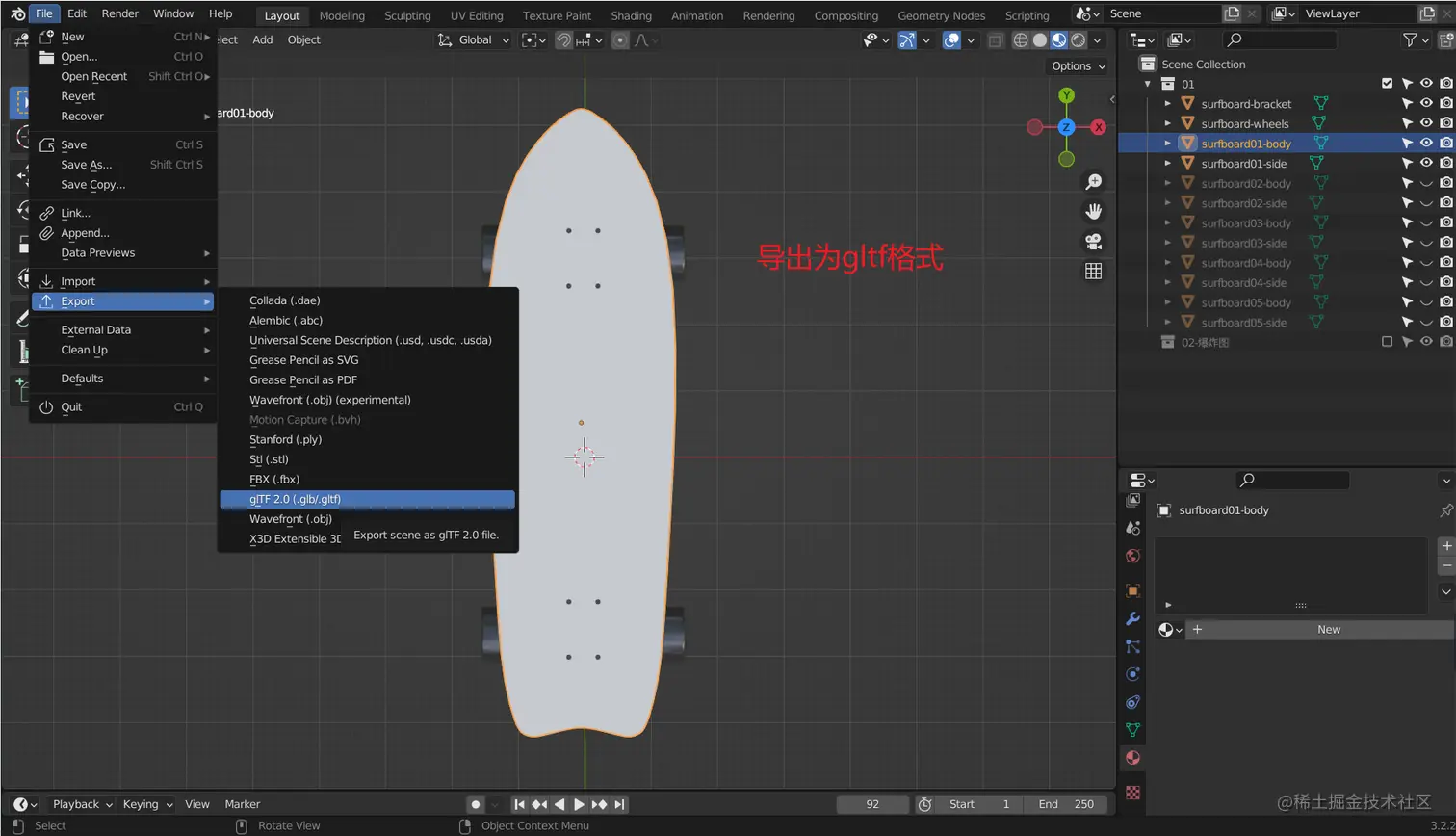Click the End frame field showing 250
Screen dimensions: 1456x836
(1065, 804)
